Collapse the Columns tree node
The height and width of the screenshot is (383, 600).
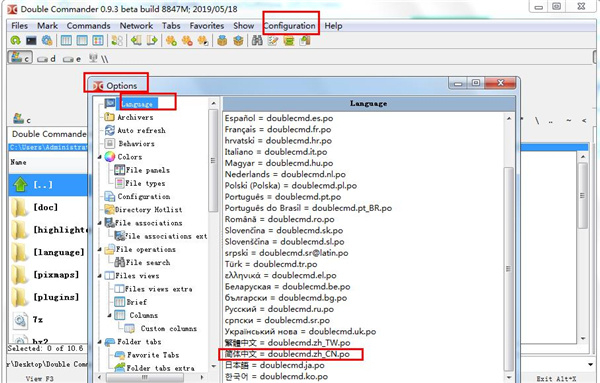pos(109,315)
